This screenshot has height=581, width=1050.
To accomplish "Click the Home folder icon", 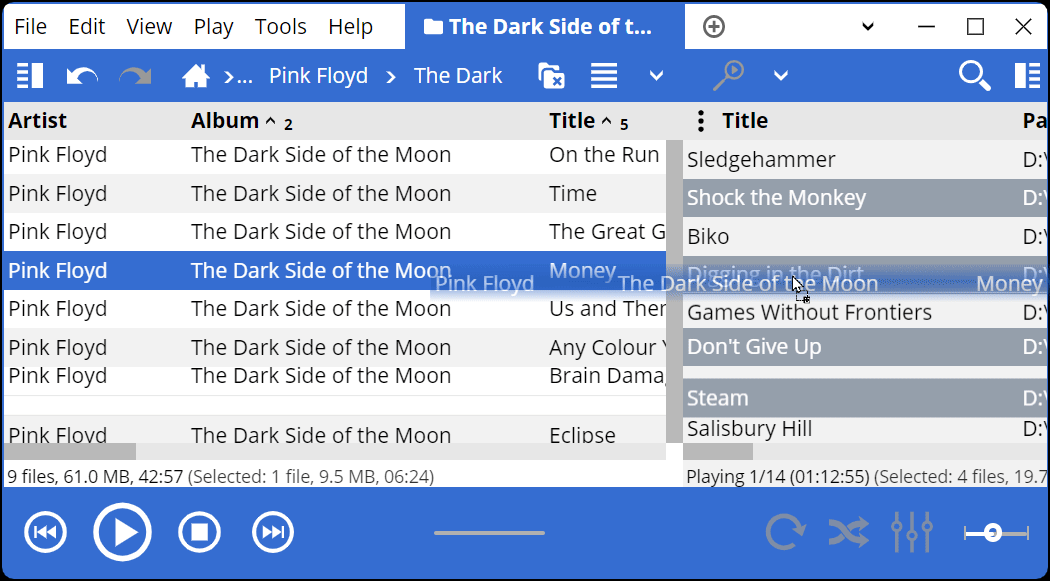I will (x=195, y=76).
